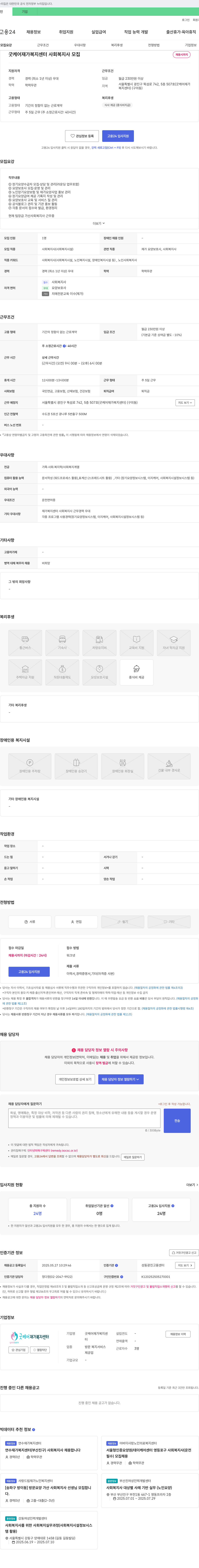
Task: Click the 메일로 질문하기 button
Action: pyautogui.click(x=133, y=1157)
